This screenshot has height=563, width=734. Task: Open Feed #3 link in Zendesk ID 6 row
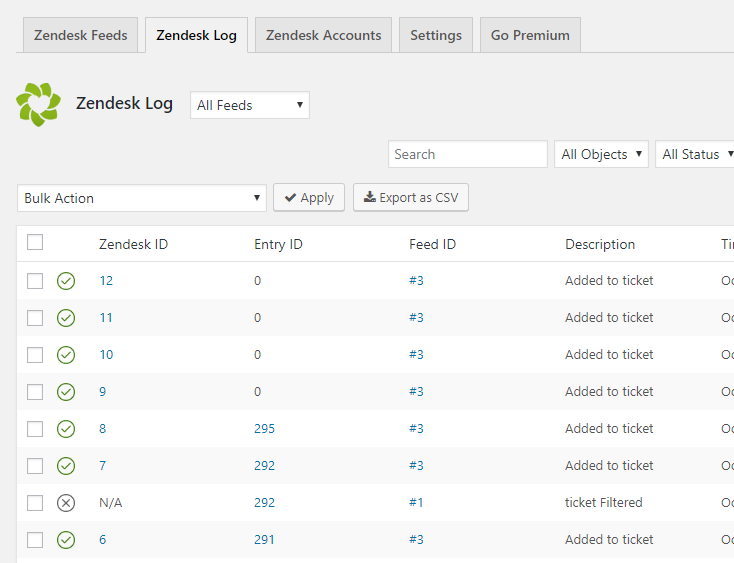(416, 539)
